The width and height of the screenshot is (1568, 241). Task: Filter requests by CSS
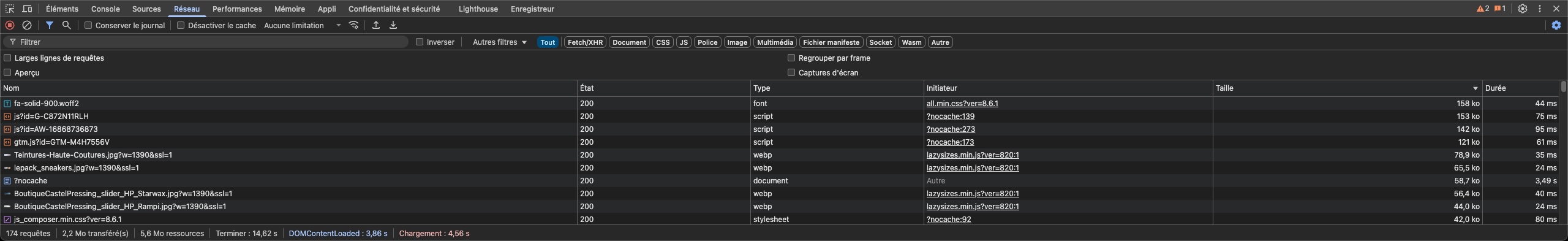coord(663,42)
